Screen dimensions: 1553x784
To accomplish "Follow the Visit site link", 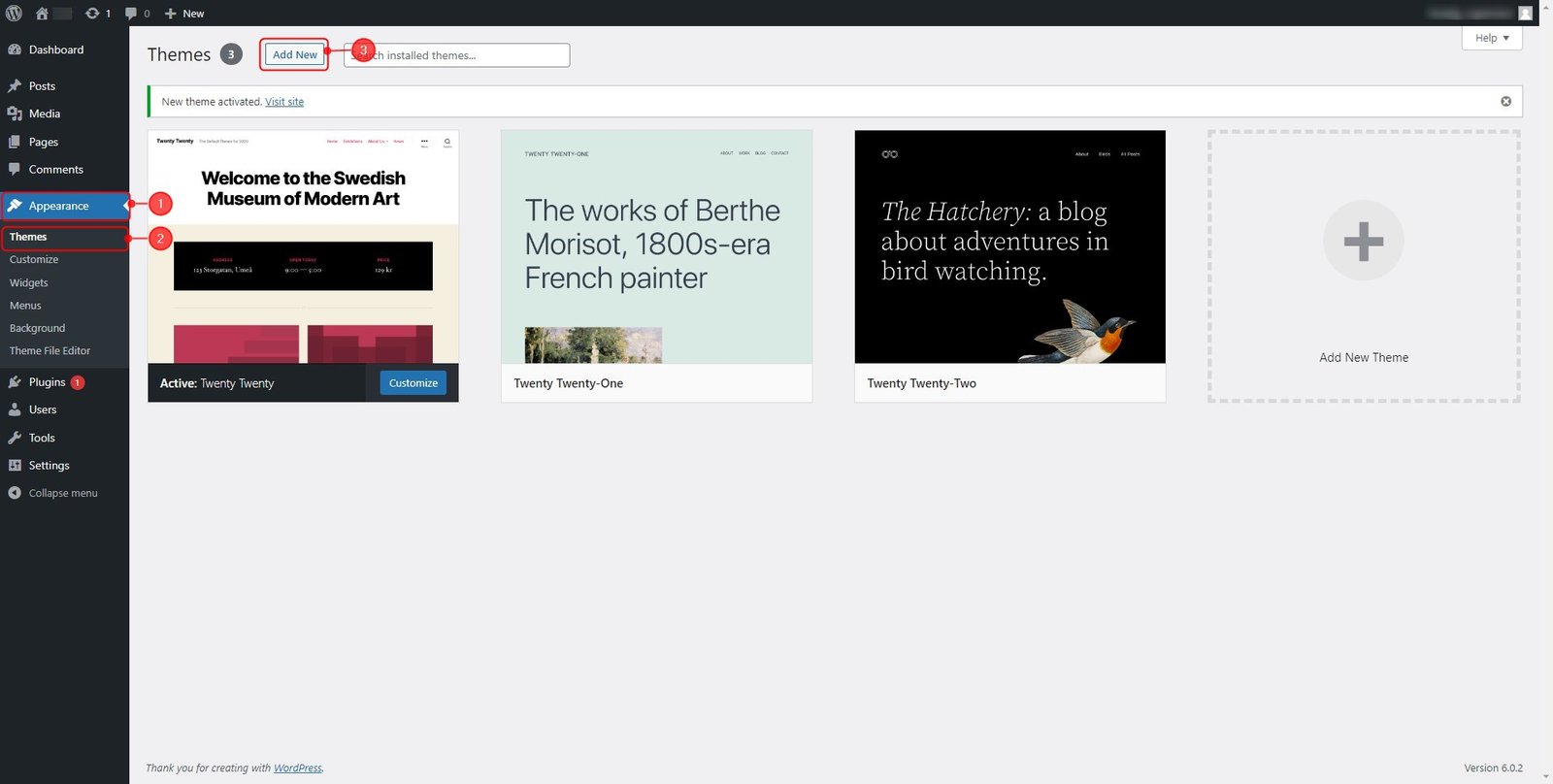I will [x=284, y=102].
